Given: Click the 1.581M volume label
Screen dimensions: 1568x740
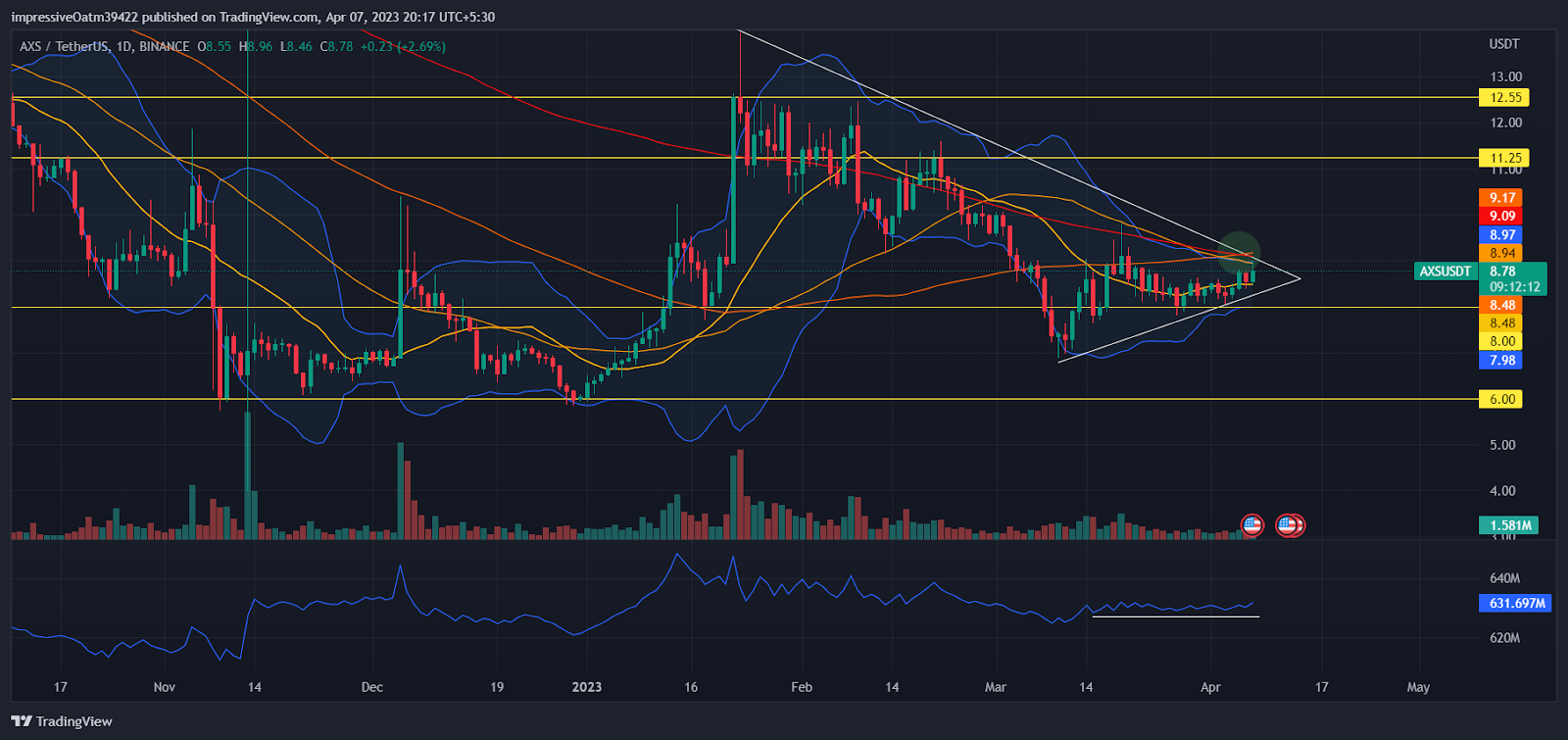Looking at the screenshot, I should pyautogui.click(x=1509, y=525).
